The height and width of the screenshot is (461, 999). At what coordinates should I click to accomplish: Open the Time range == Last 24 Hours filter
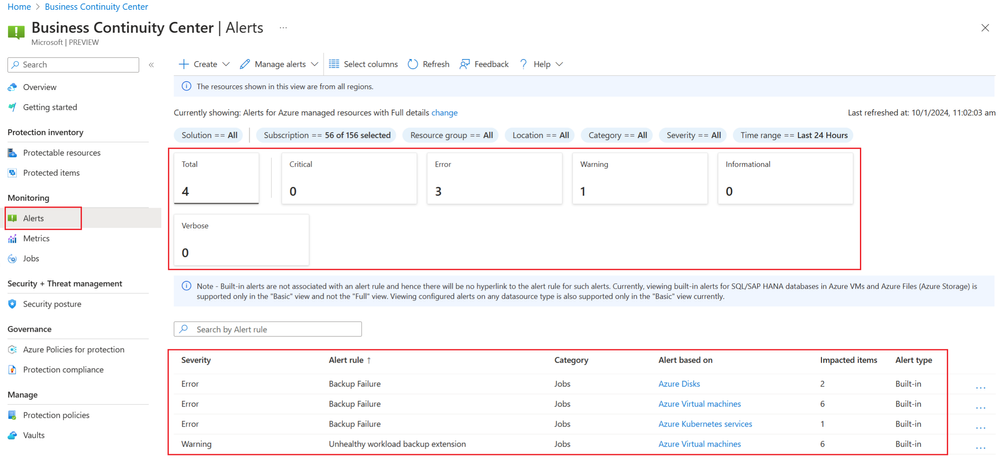click(x=793, y=136)
